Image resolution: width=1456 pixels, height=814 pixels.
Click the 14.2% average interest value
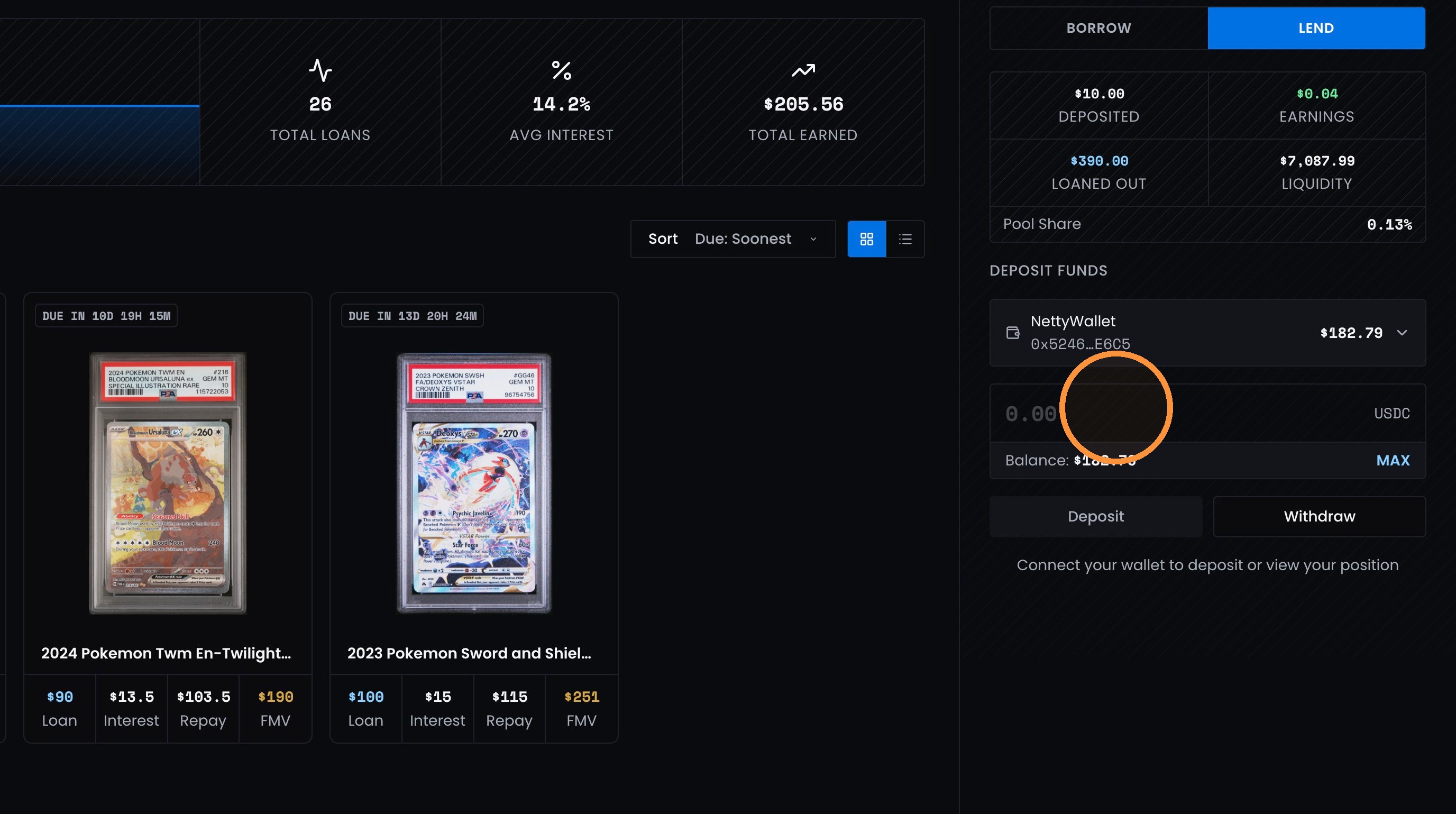561,105
